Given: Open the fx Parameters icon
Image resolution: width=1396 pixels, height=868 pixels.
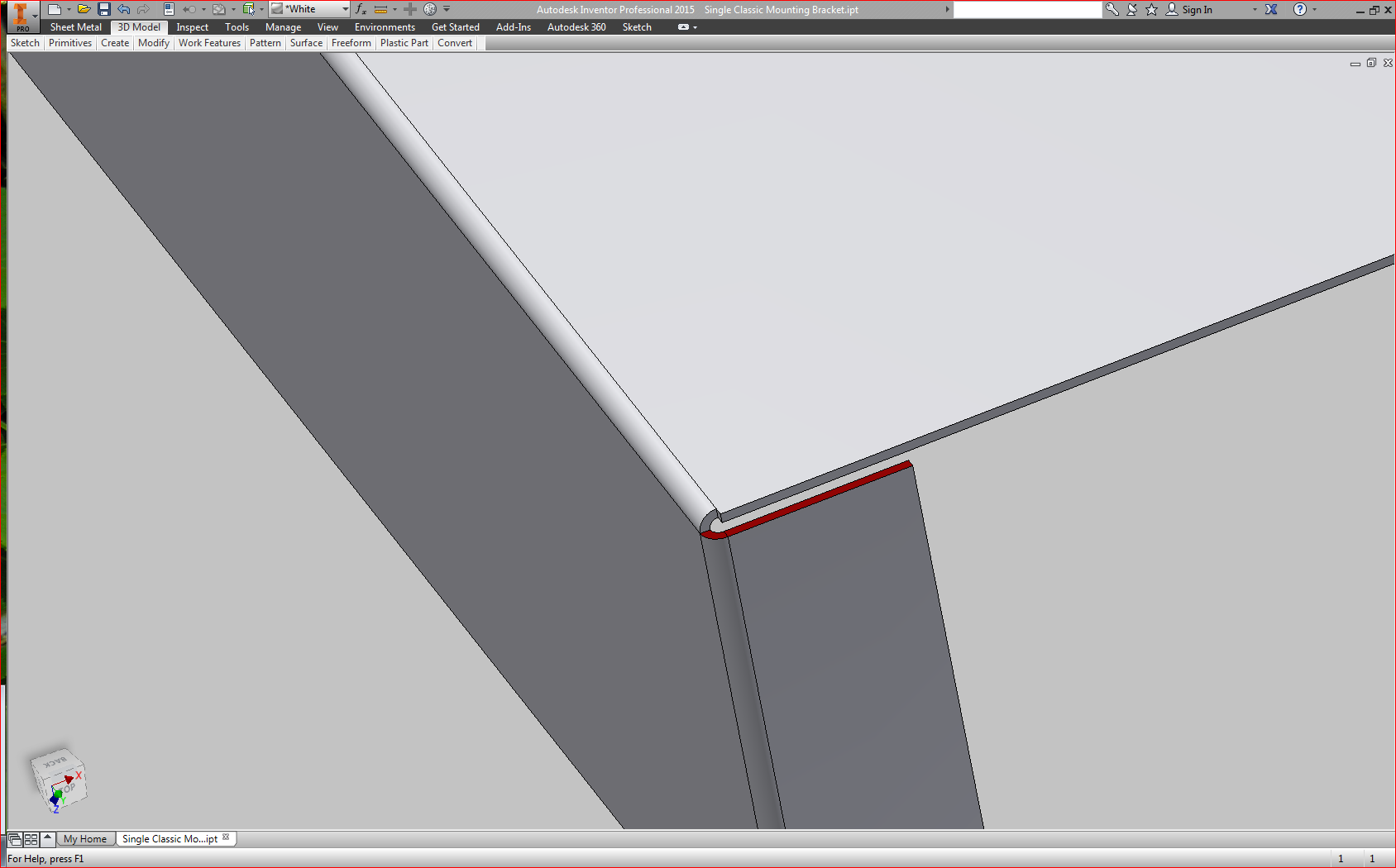Looking at the screenshot, I should tap(361, 9).
